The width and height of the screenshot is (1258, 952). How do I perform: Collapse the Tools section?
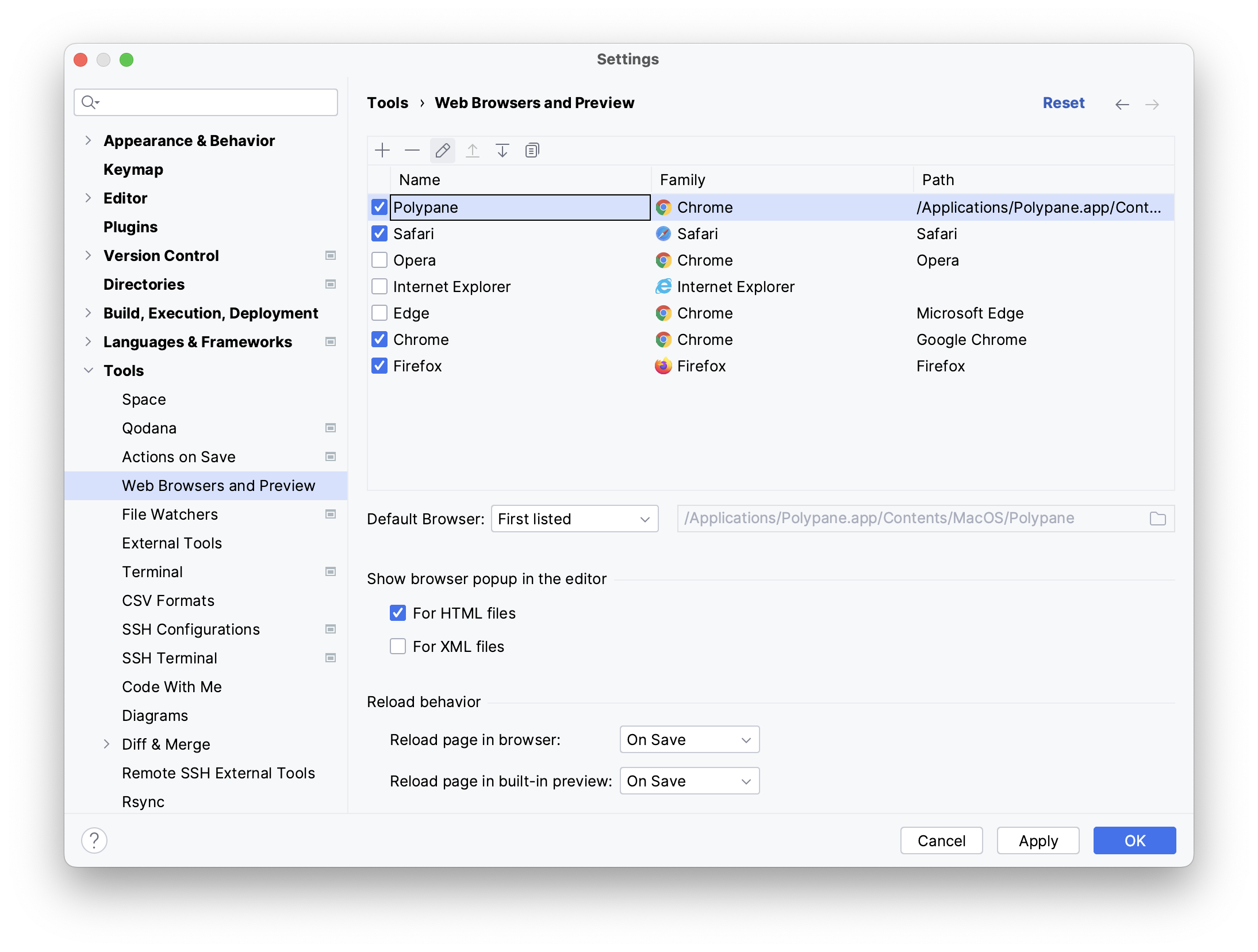89,370
